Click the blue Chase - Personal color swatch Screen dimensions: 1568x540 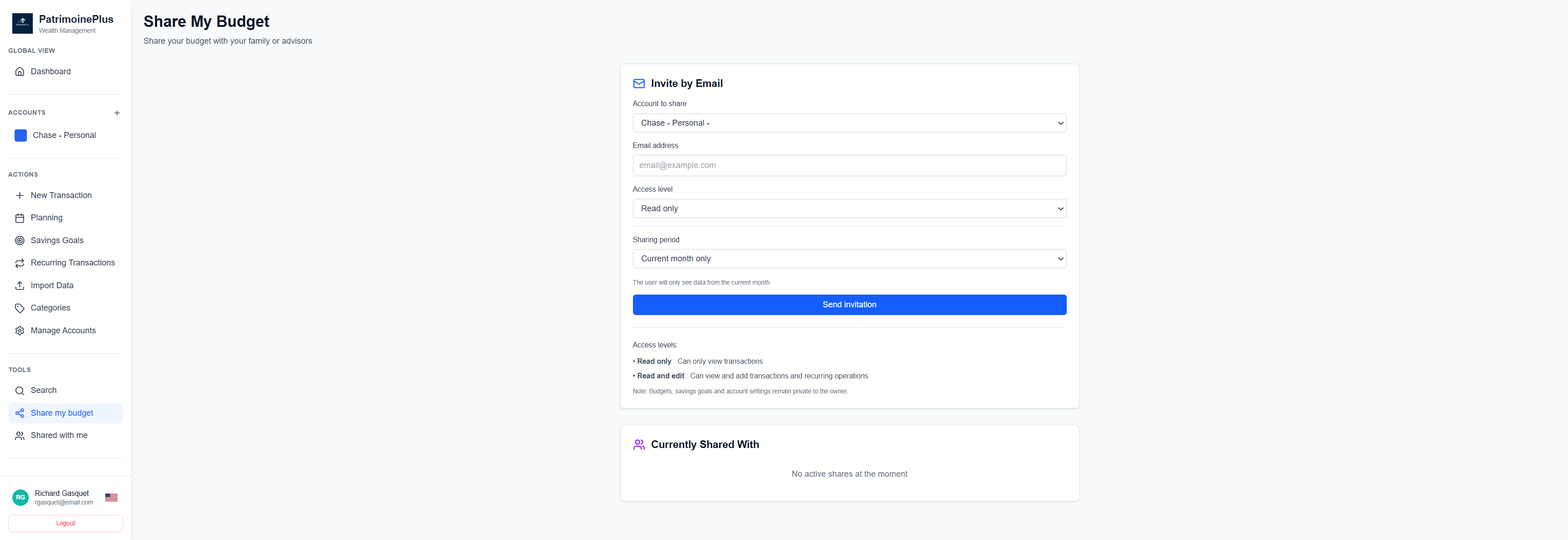pos(21,136)
